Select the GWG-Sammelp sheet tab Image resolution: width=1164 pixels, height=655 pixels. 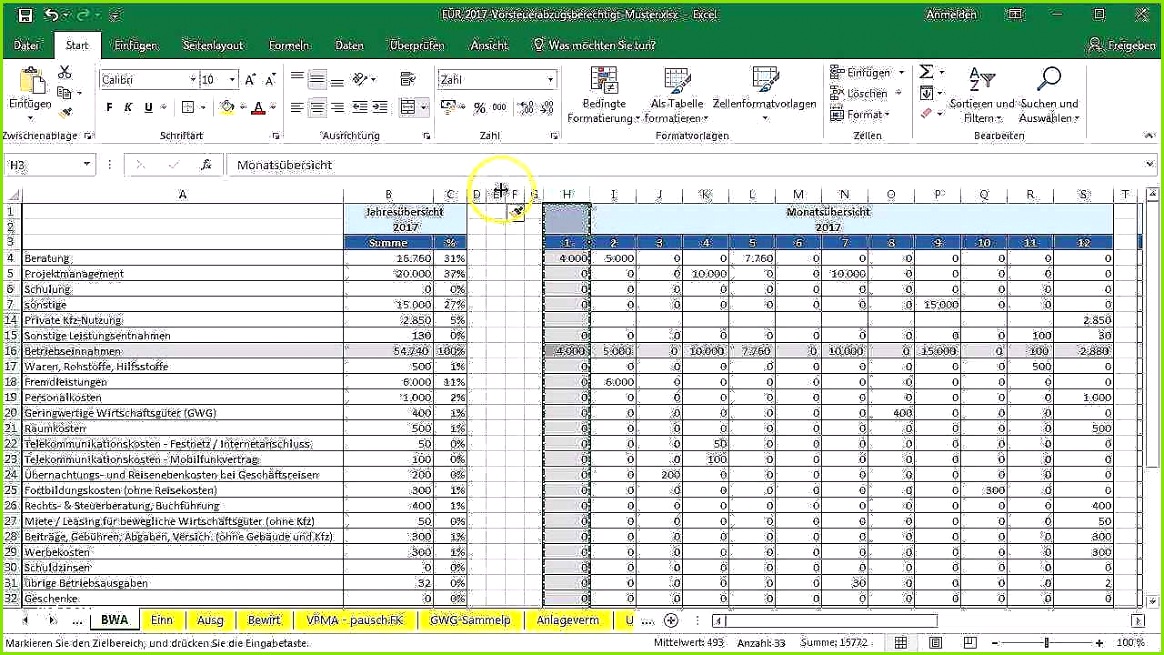(x=470, y=620)
